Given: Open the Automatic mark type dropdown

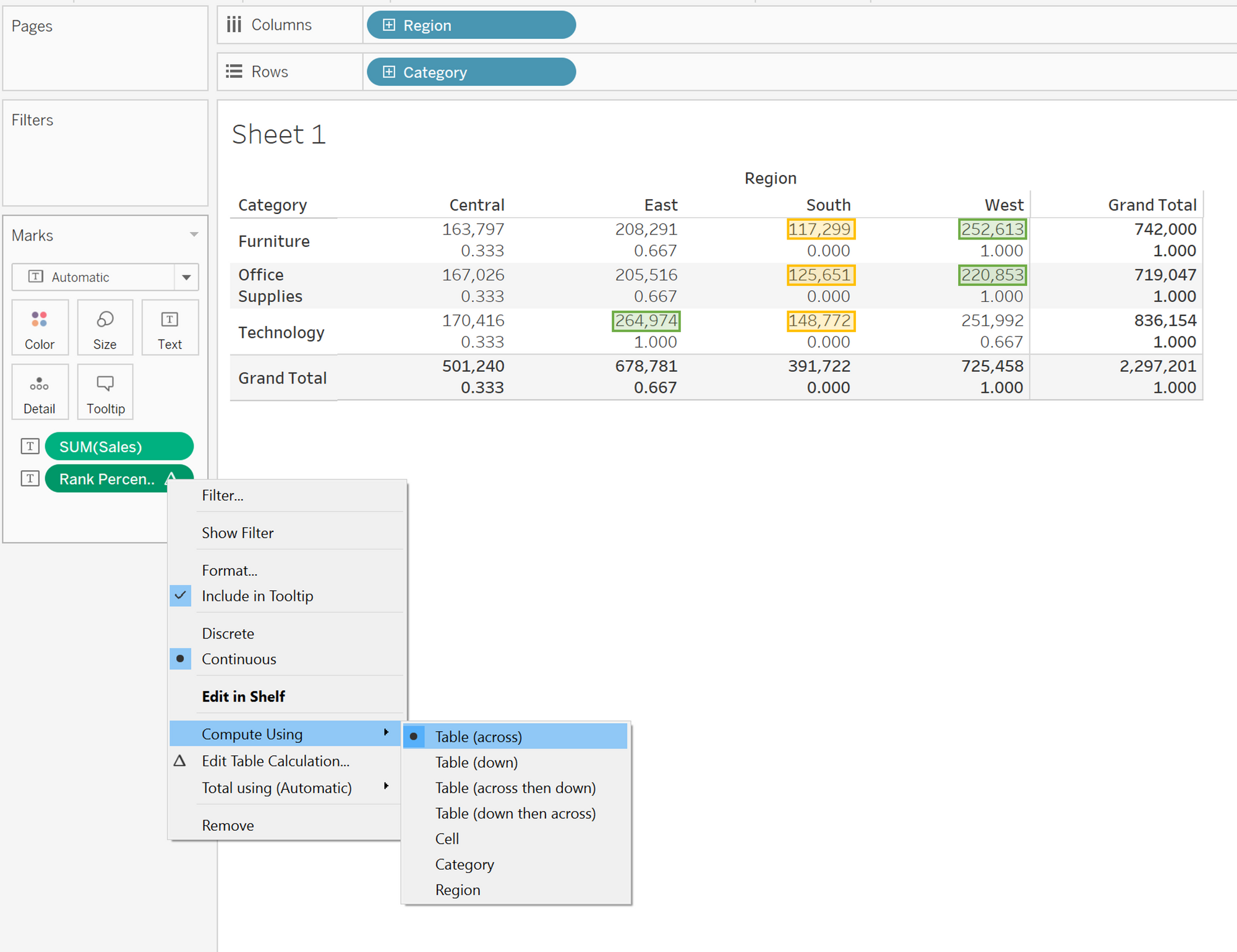Looking at the screenshot, I should (186, 277).
